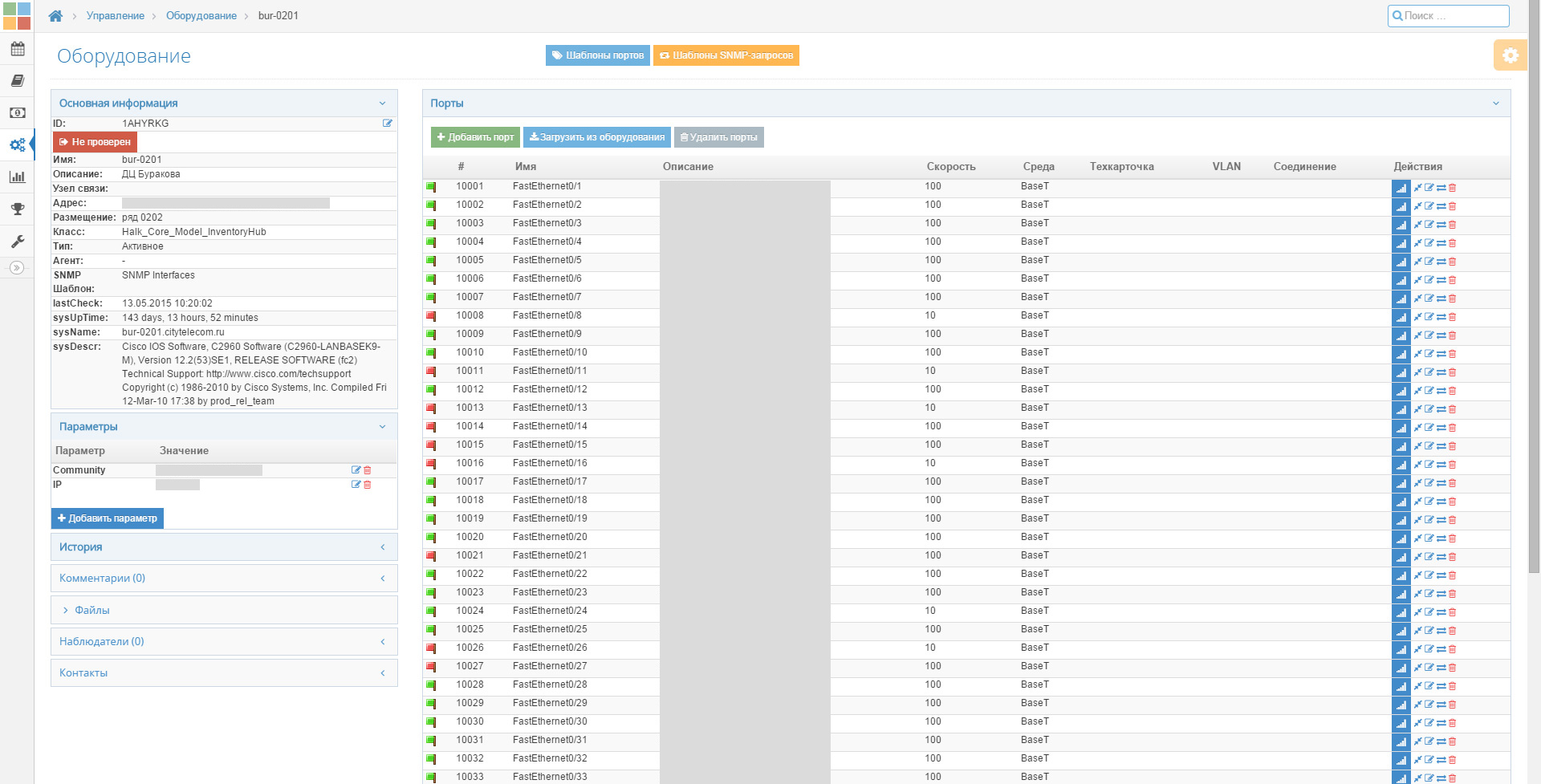
Task: Click 'Загрузить из оборудования' button
Action: 596,137
